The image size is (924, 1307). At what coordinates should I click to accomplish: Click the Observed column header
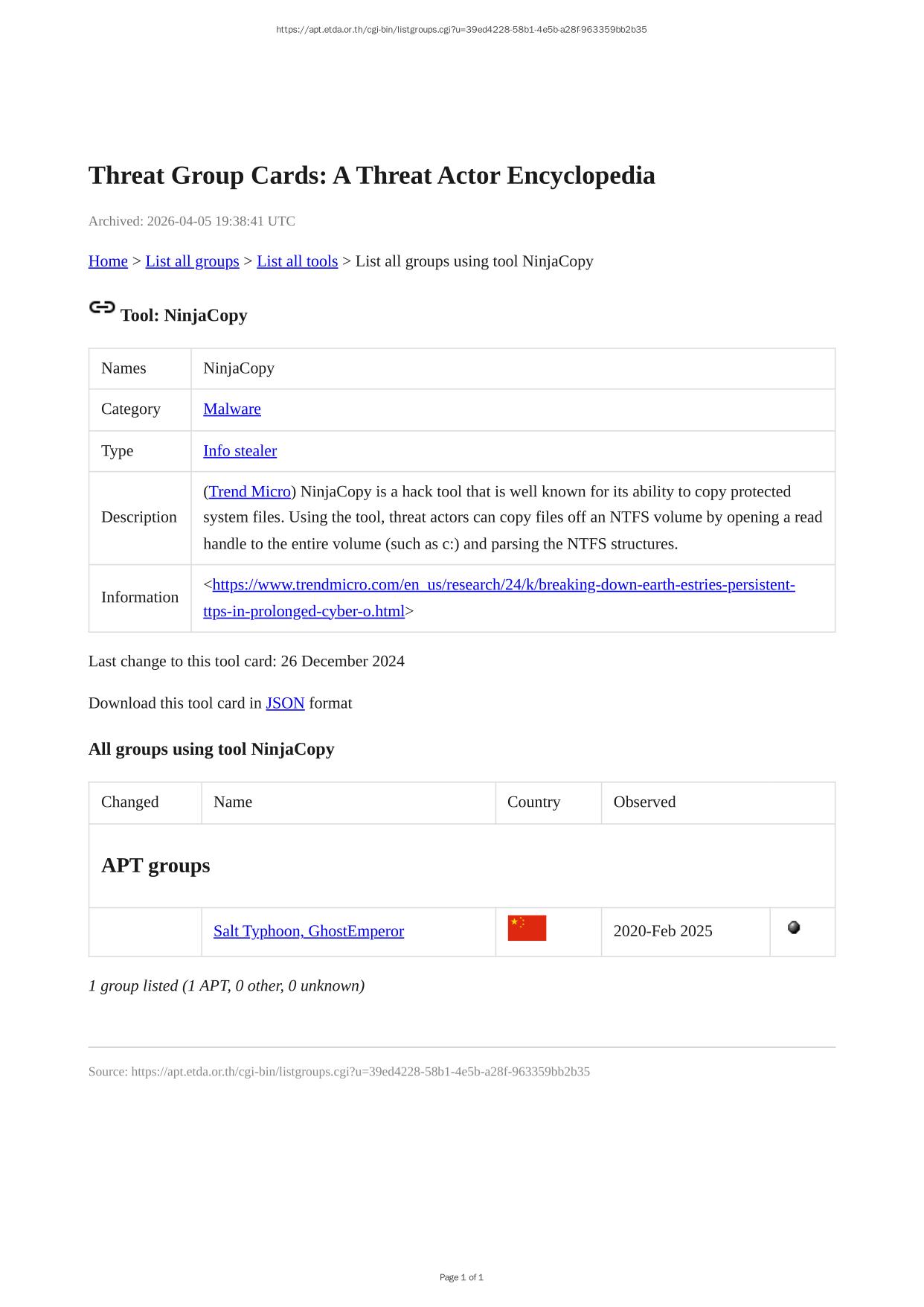click(x=644, y=802)
